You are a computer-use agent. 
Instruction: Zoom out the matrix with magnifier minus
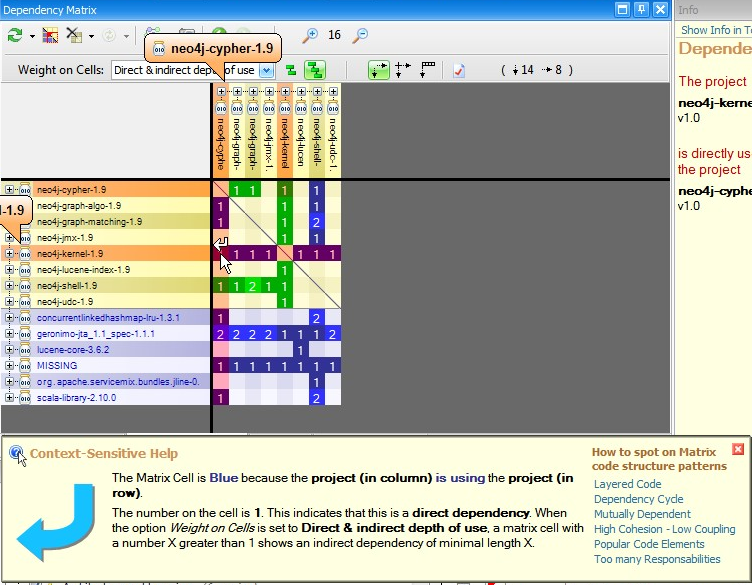(x=360, y=35)
